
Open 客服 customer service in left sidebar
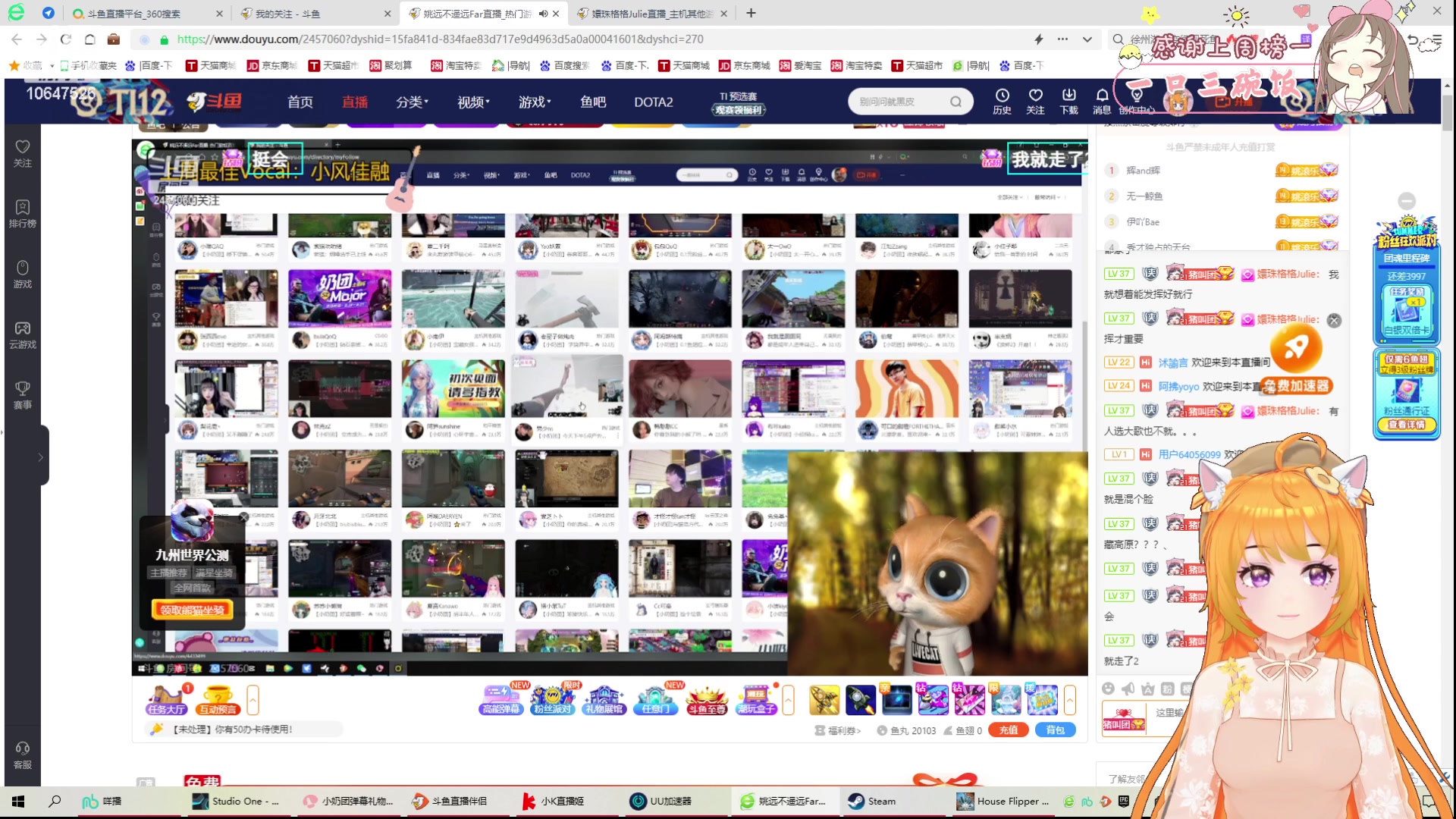(23, 755)
